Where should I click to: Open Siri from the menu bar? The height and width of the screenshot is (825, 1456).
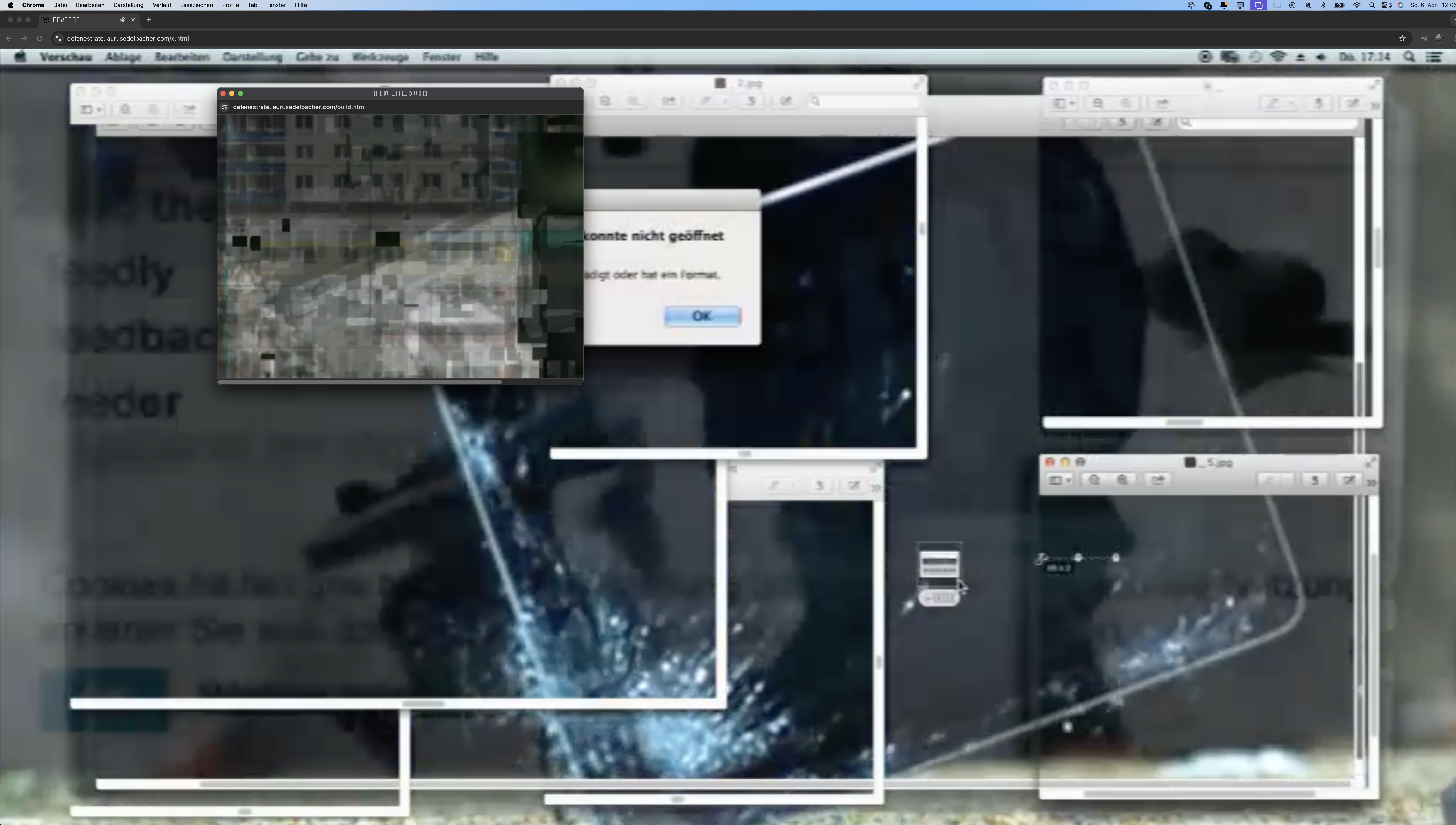pyautogui.click(x=1401, y=5)
